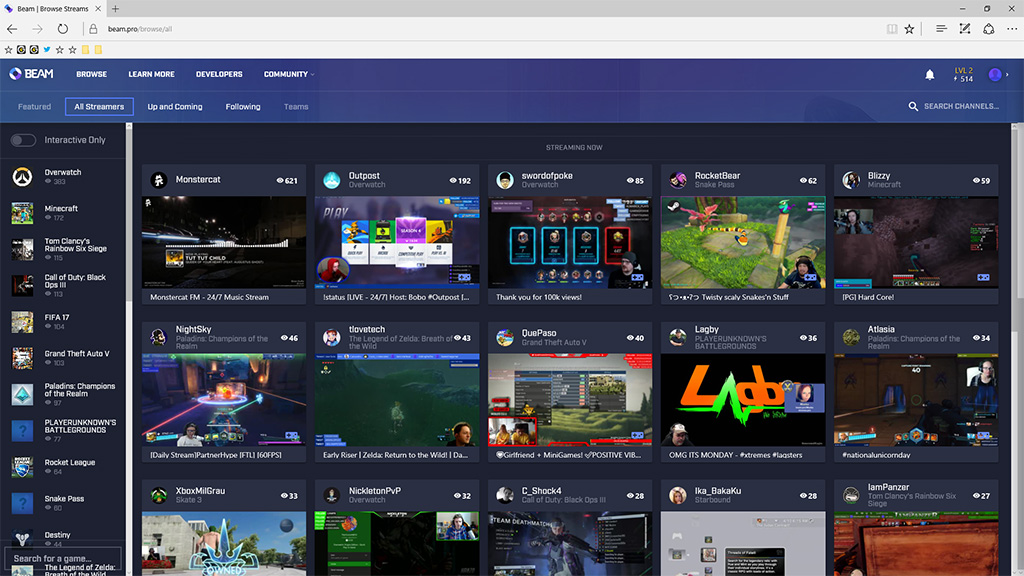
Task: Click the browser address bar
Action: [483, 29]
